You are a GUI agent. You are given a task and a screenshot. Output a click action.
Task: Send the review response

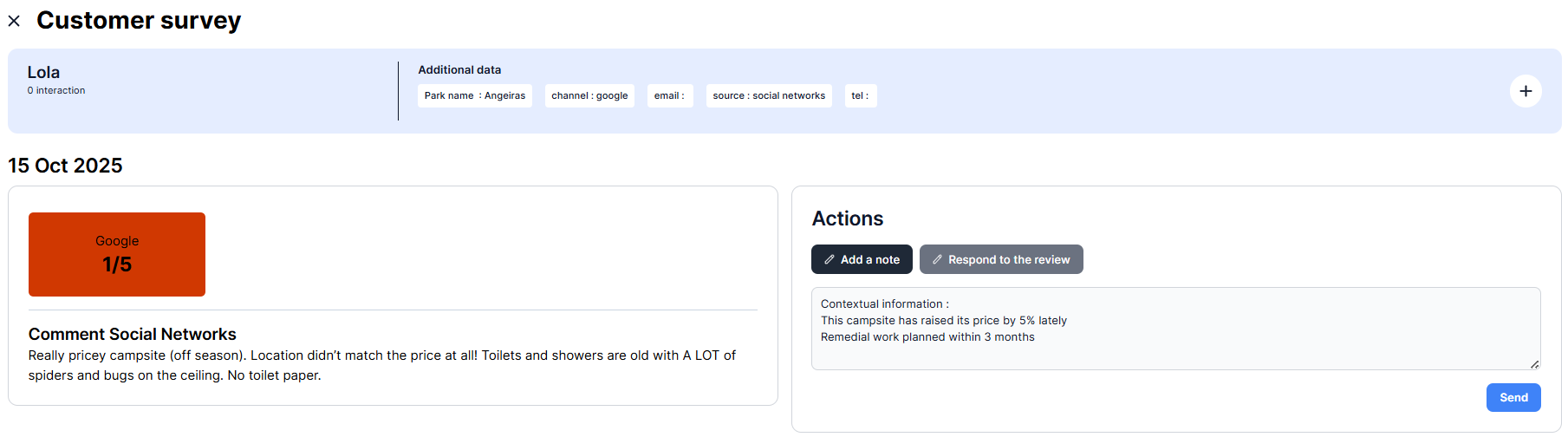click(x=1513, y=397)
